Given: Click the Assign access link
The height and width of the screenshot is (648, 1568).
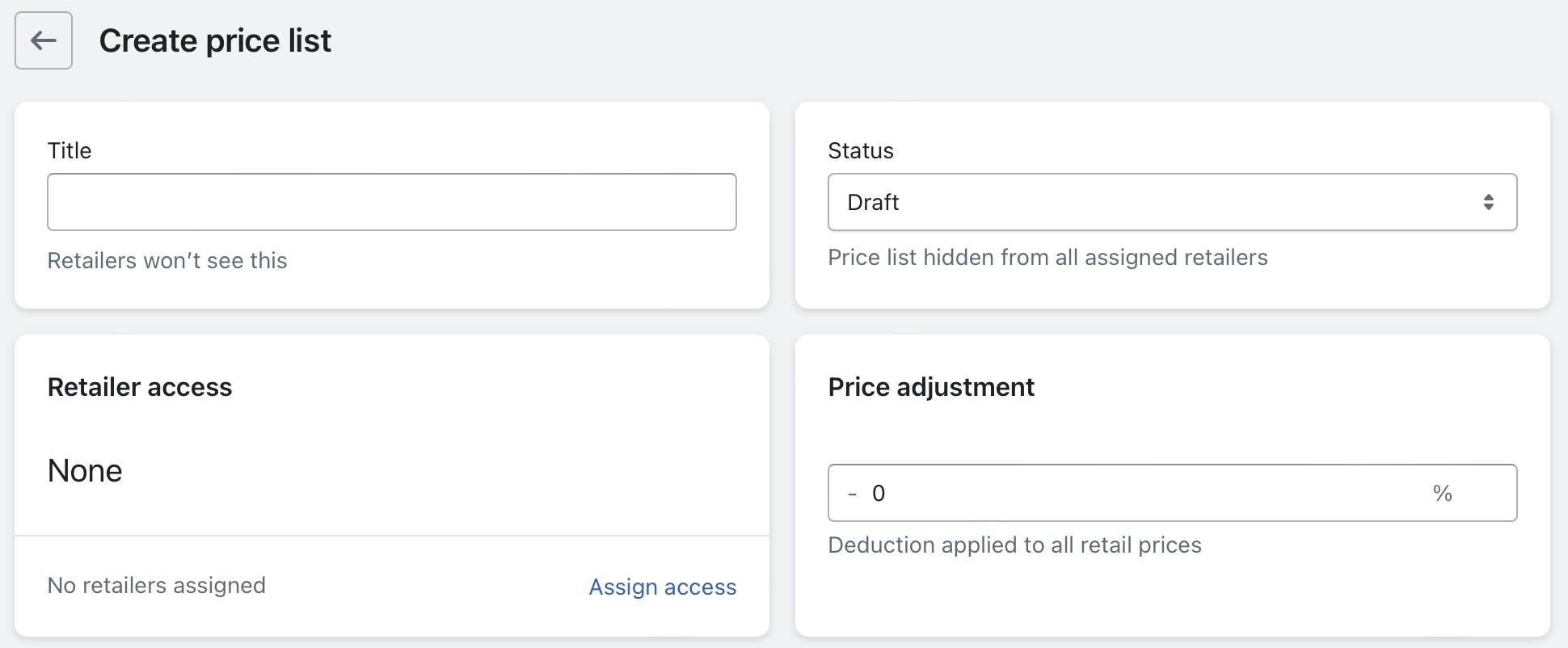Looking at the screenshot, I should tap(663, 587).
